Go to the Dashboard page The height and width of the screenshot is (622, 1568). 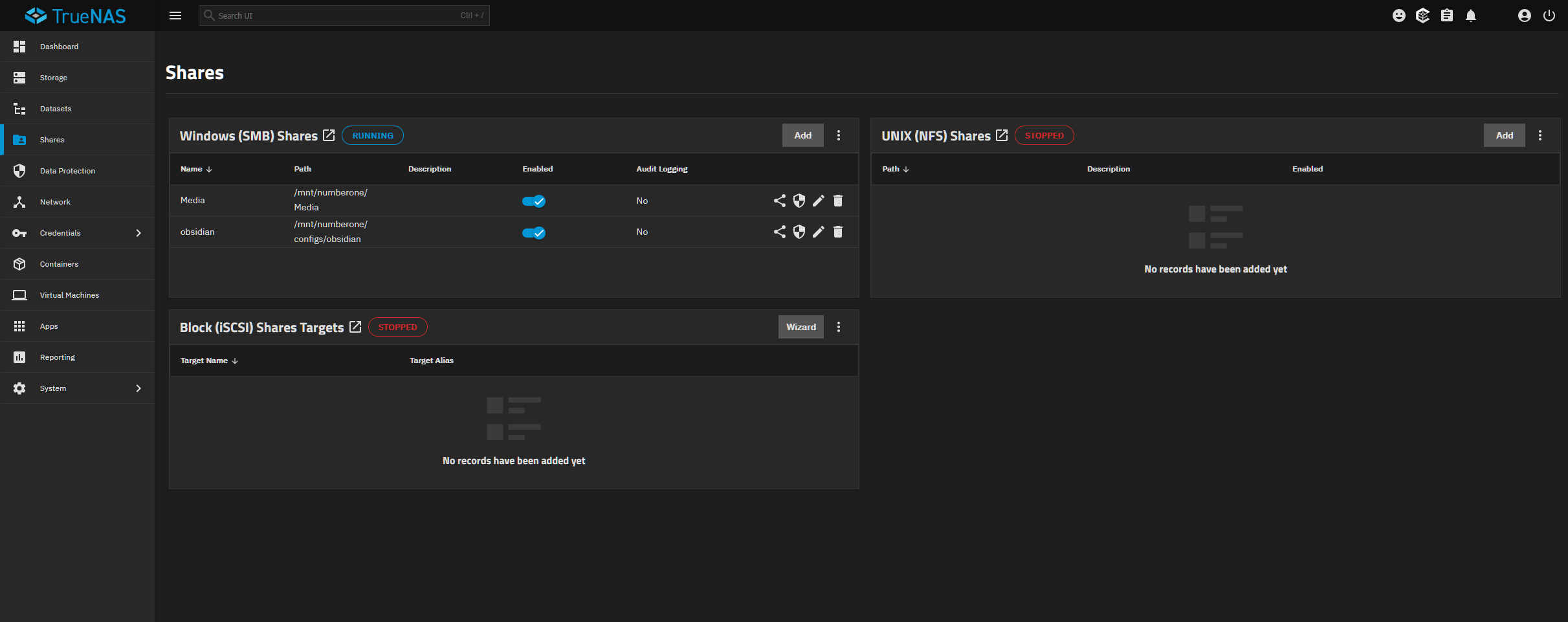(59, 46)
